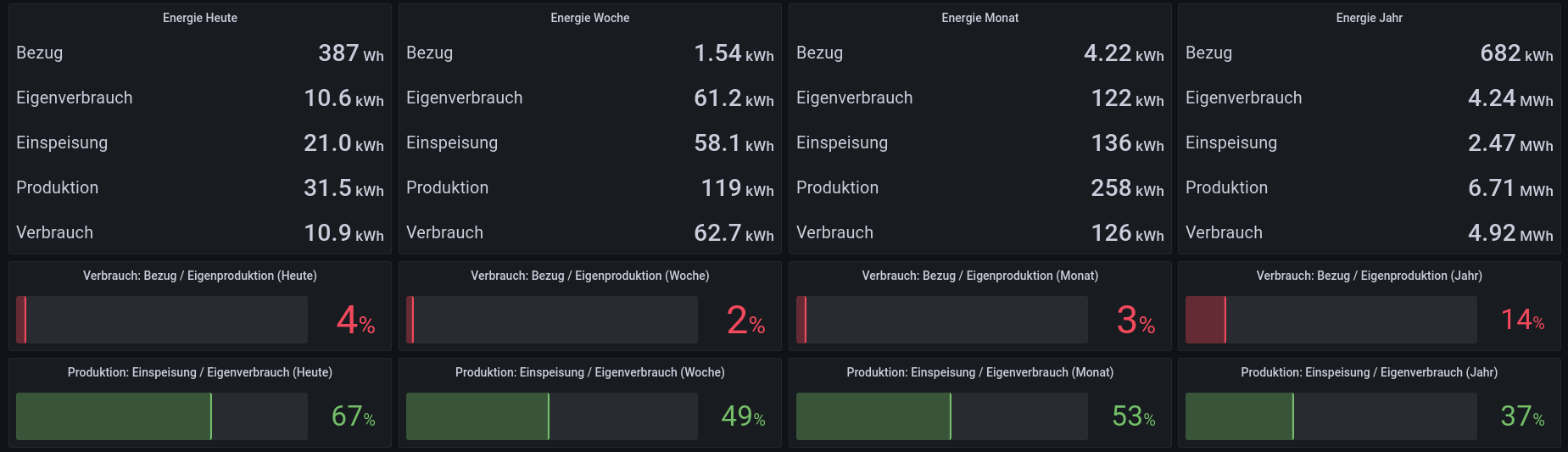Click the Eigenverbrauch 122 kWh monthly value
1568x452 pixels.
1126,98
